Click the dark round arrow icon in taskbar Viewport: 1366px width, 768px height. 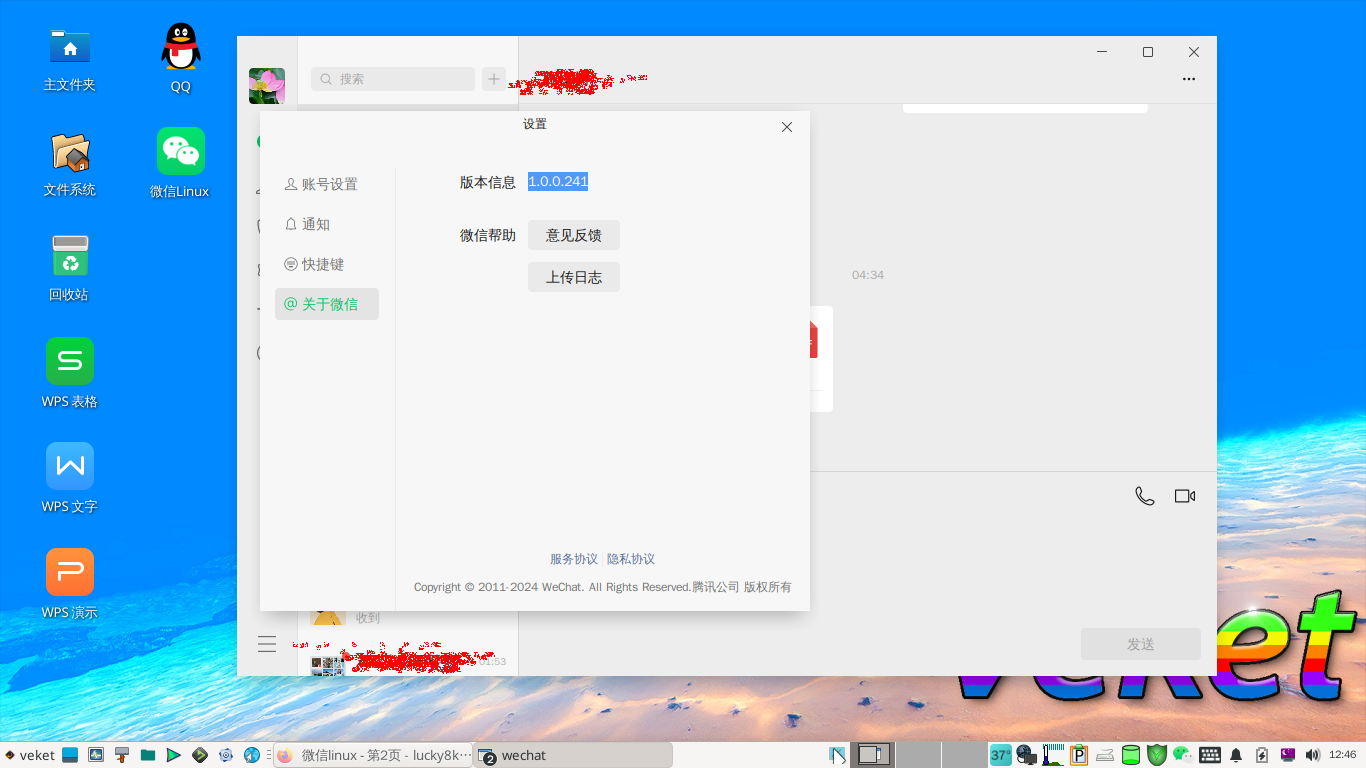tap(200, 755)
